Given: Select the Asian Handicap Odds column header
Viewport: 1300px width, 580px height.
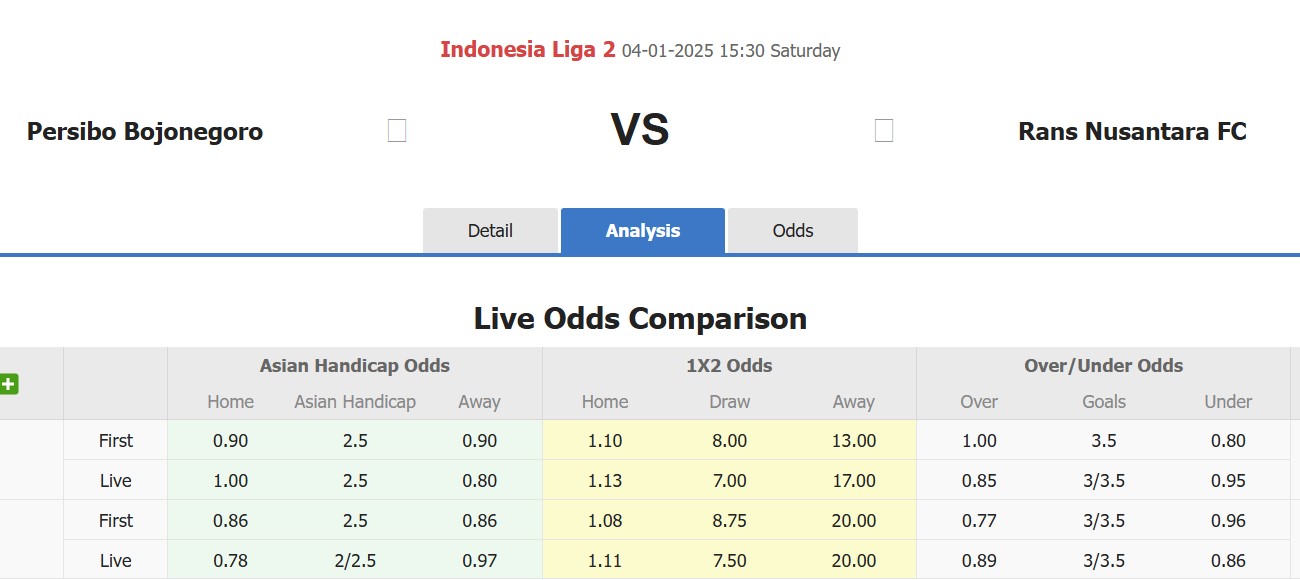Looking at the screenshot, I should pos(354,366).
